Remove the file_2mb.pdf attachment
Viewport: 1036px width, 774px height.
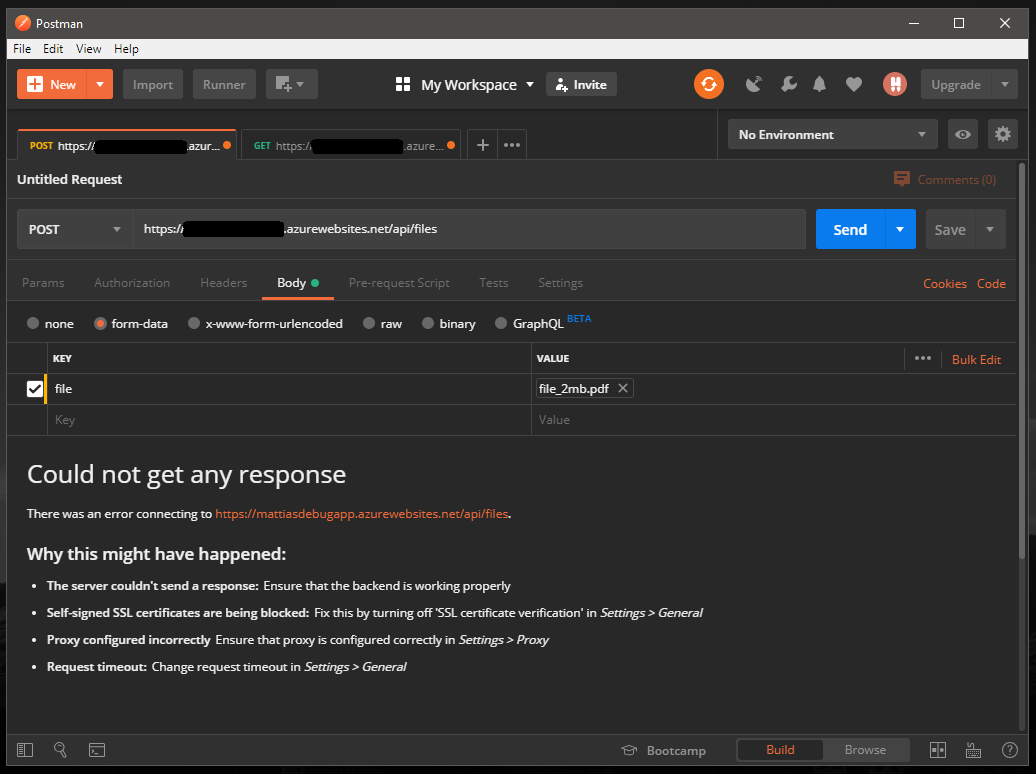click(622, 389)
